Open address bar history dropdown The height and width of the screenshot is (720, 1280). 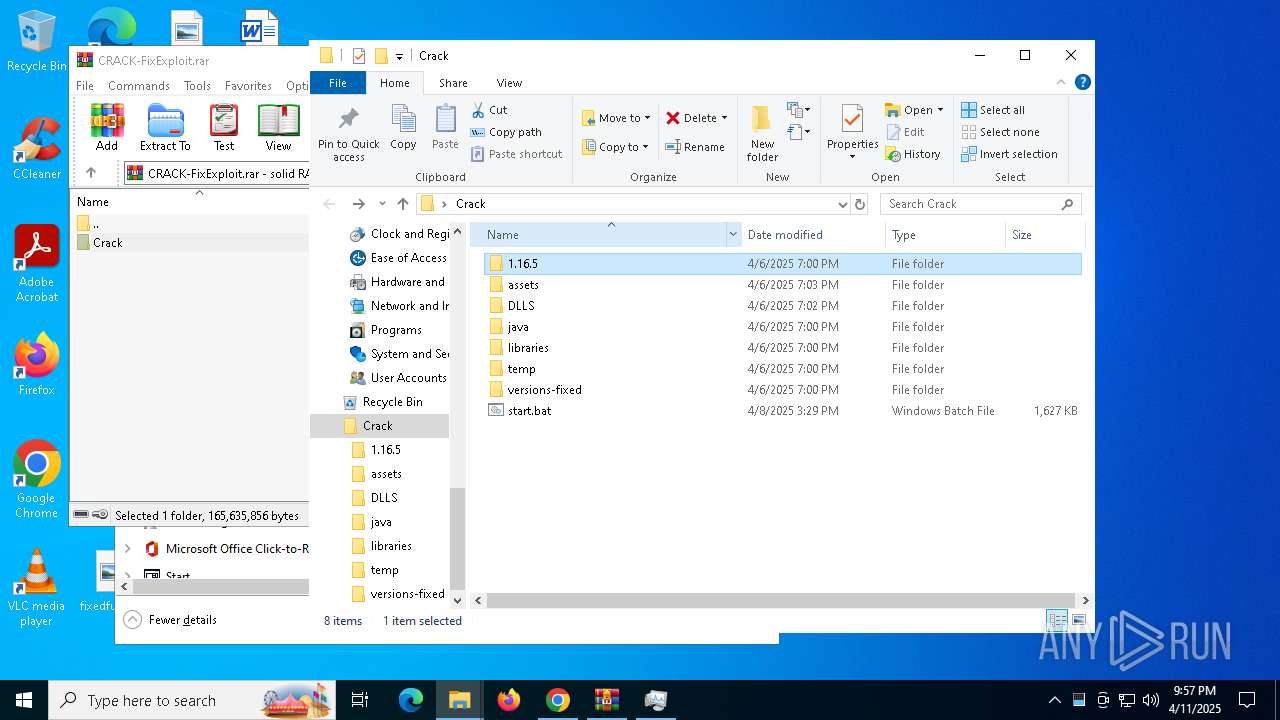pos(842,204)
